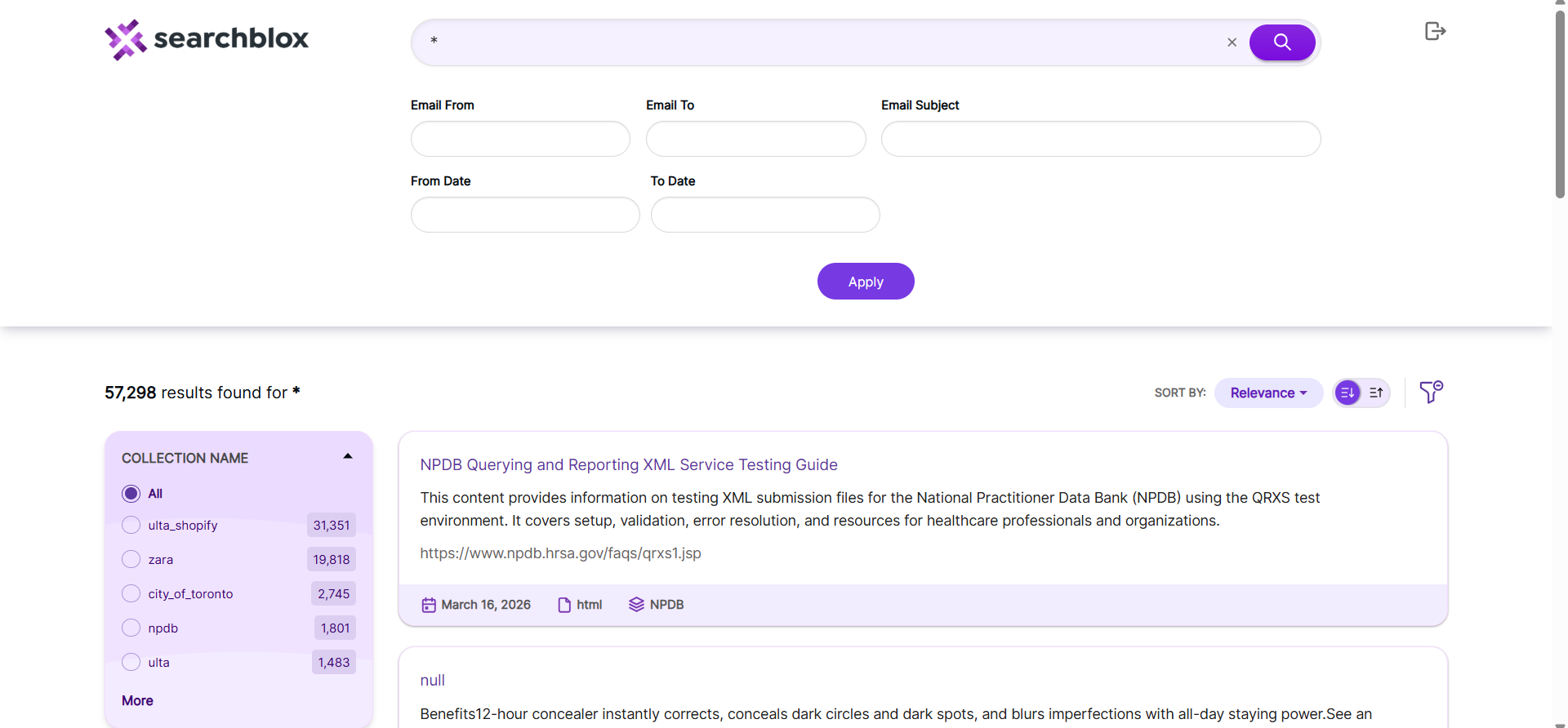Focus the Email To input field
Viewport: 1568px width, 728px height.
[755, 139]
